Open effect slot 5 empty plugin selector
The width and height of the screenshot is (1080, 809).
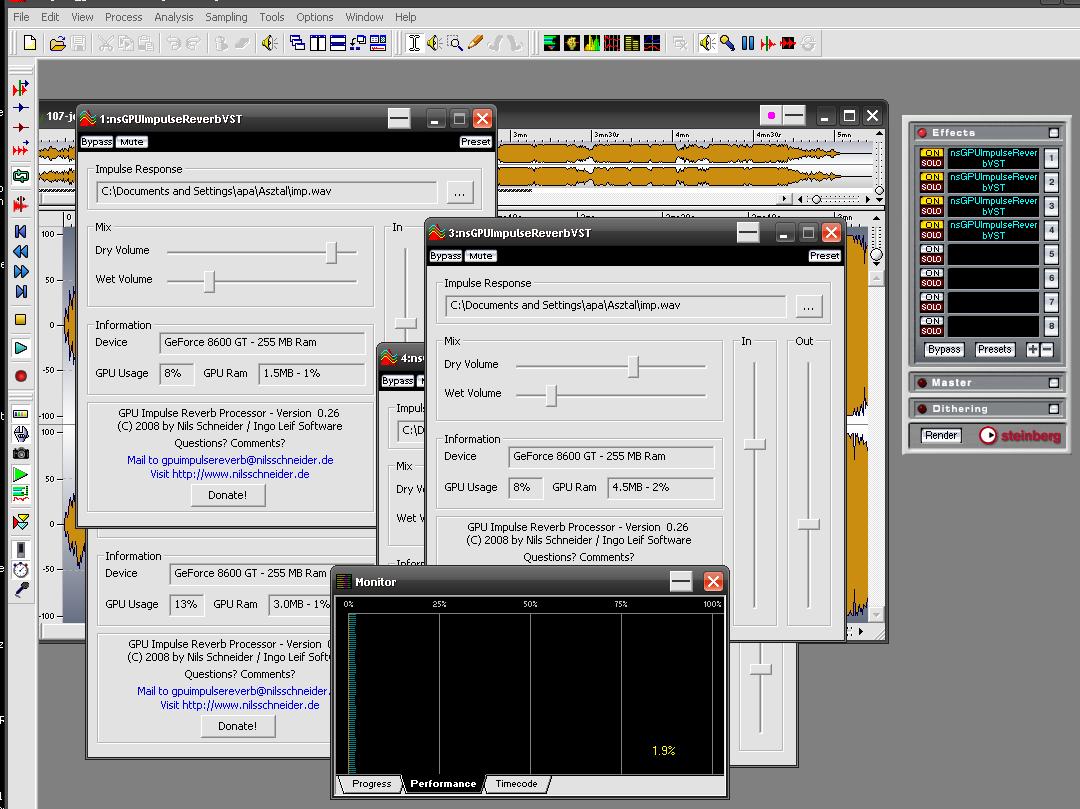[x=993, y=254]
